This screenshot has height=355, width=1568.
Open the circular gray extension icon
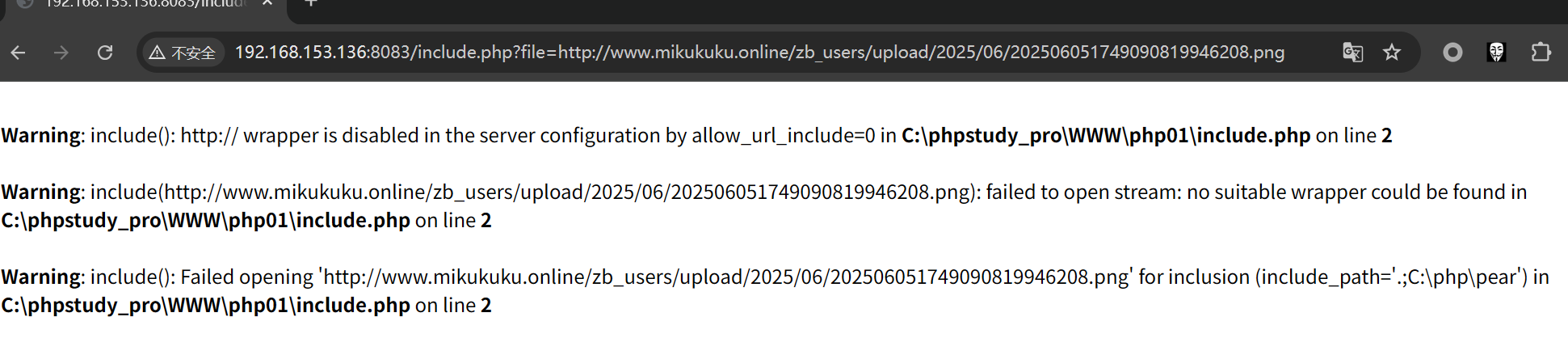point(1452,53)
